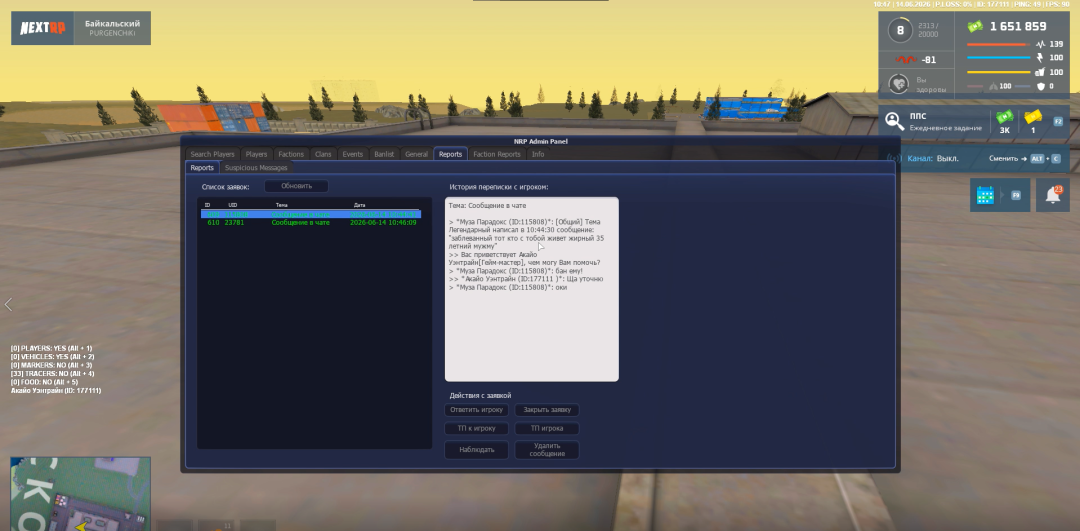Select the Reports sub-tab
Image resolution: width=1080 pixels, height=531 pixels.
[202, 167]
